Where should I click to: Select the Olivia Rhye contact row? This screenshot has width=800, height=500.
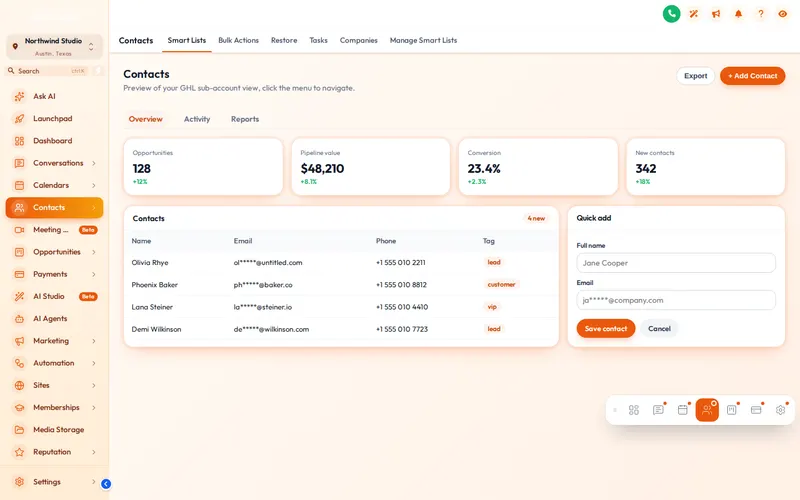click(x=341, y=262)
